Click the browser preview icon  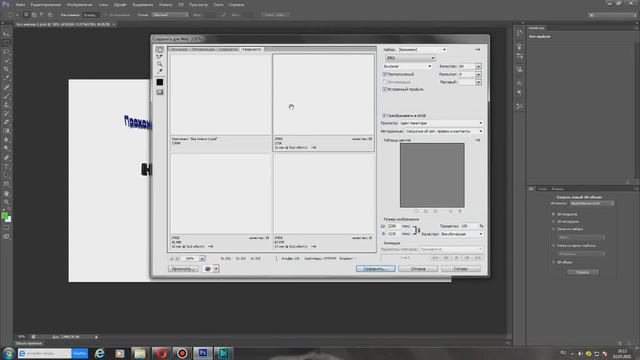(x=207, y=269)
